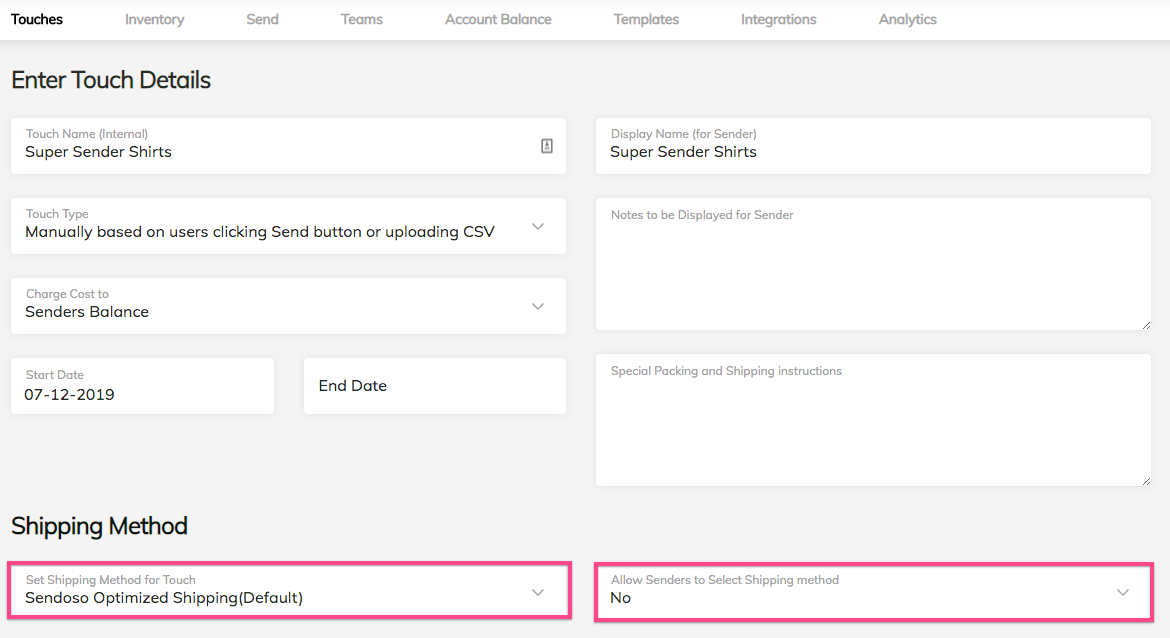The height and width of the screenshot is (638, 1170).
Task: Select the Touches tab
Action: [x=37, y=19]
